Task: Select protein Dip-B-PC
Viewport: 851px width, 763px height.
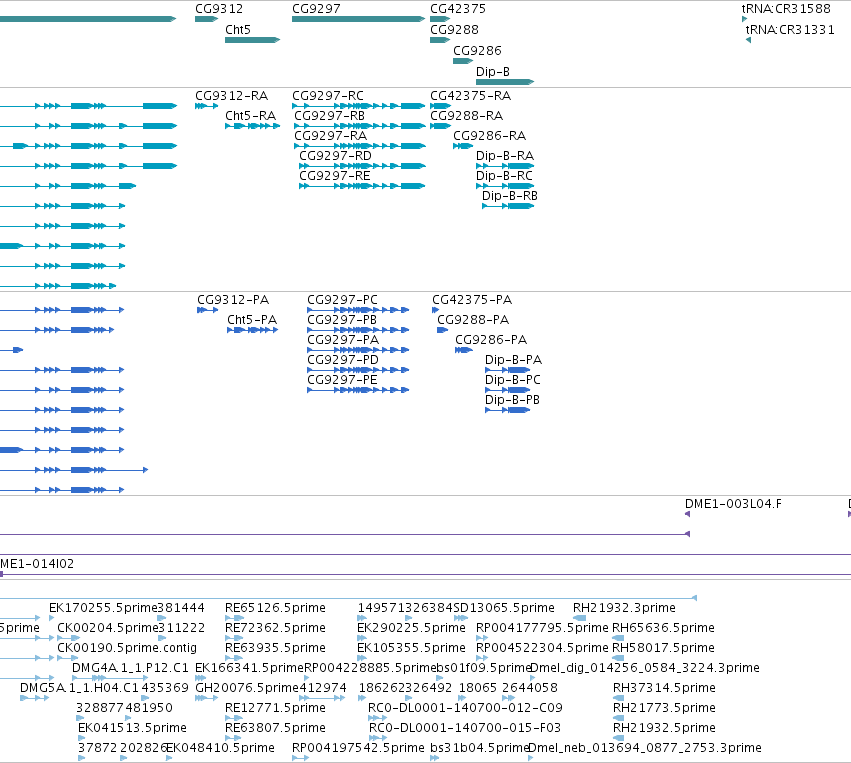Action: point(512,380)
